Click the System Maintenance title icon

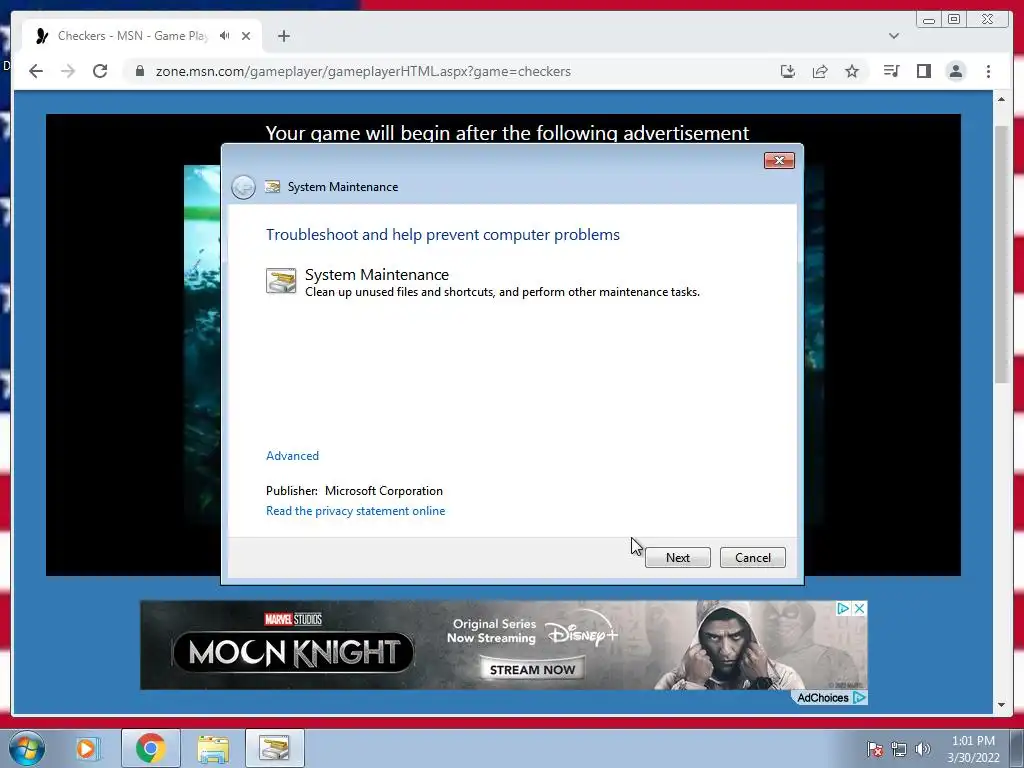point(272,187)
